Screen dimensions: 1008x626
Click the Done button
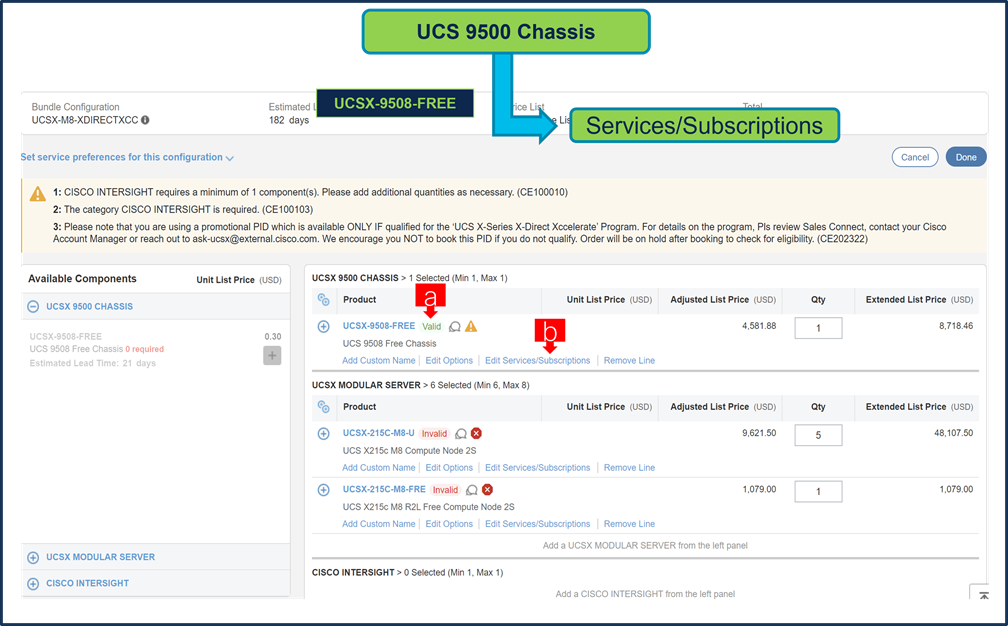(x=966, y=157)
